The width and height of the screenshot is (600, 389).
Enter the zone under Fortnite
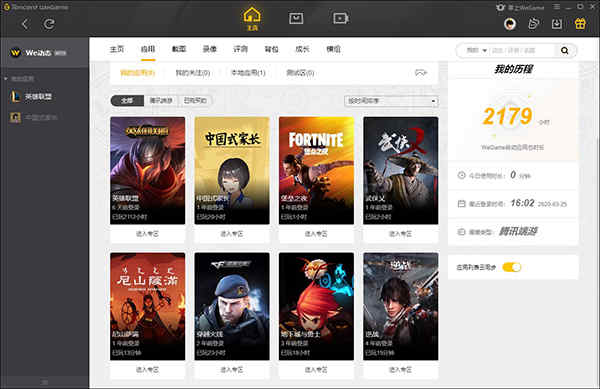tap(316, 234)
